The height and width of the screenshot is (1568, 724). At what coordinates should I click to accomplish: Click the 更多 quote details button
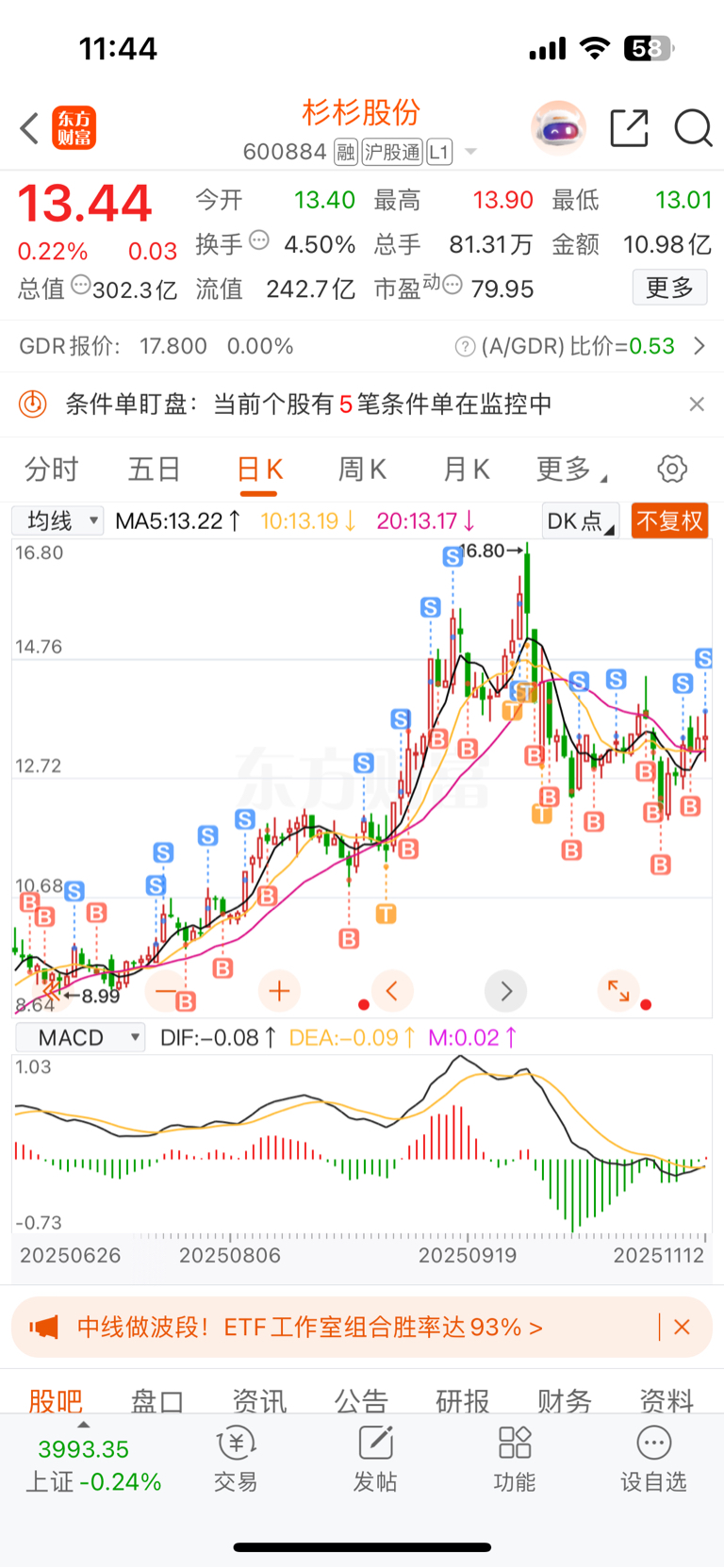669,288
